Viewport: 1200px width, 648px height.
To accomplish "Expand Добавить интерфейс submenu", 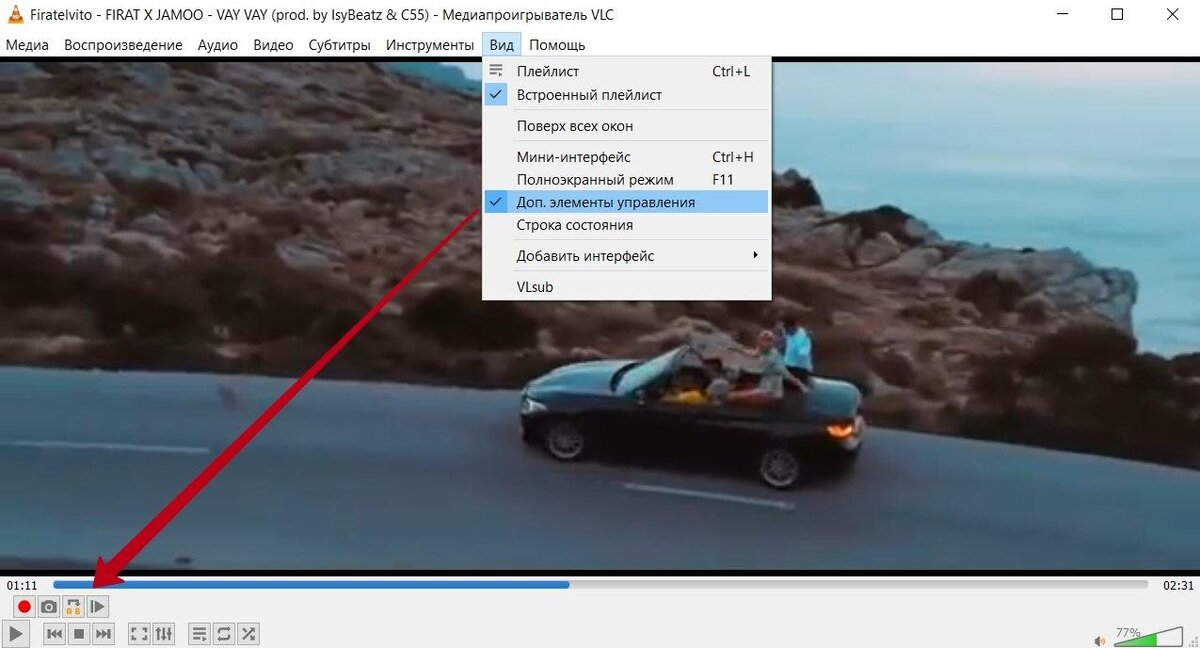I will 626,256.
